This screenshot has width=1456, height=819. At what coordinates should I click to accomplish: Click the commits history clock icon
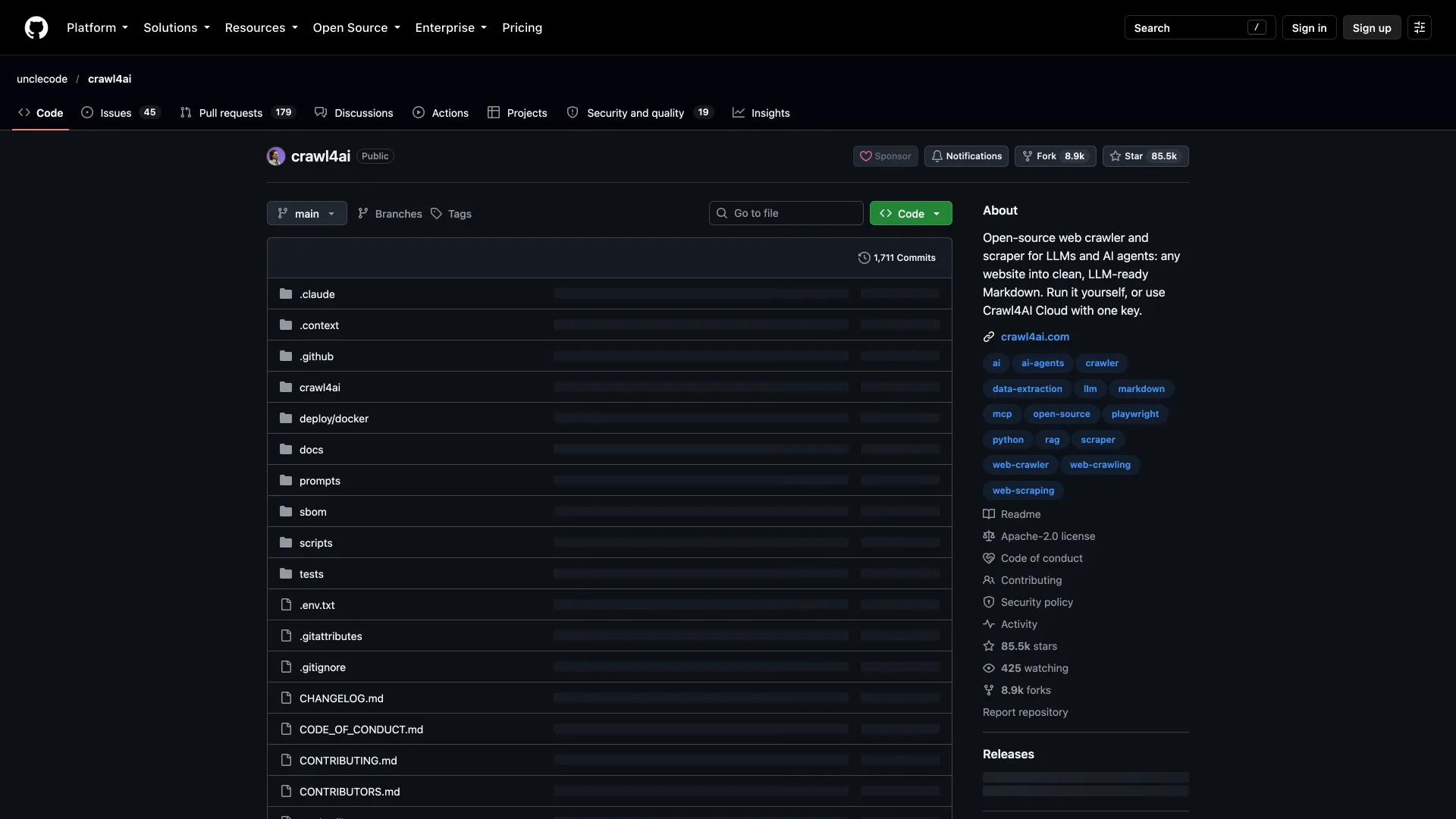tap(864, 258)
